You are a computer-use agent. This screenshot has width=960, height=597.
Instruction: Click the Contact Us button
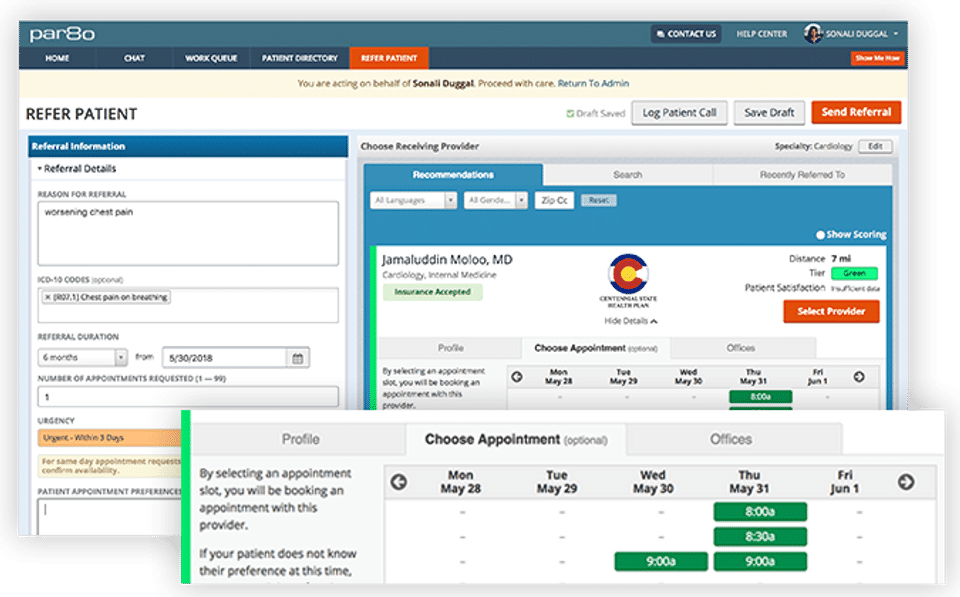tap(686, 34)
